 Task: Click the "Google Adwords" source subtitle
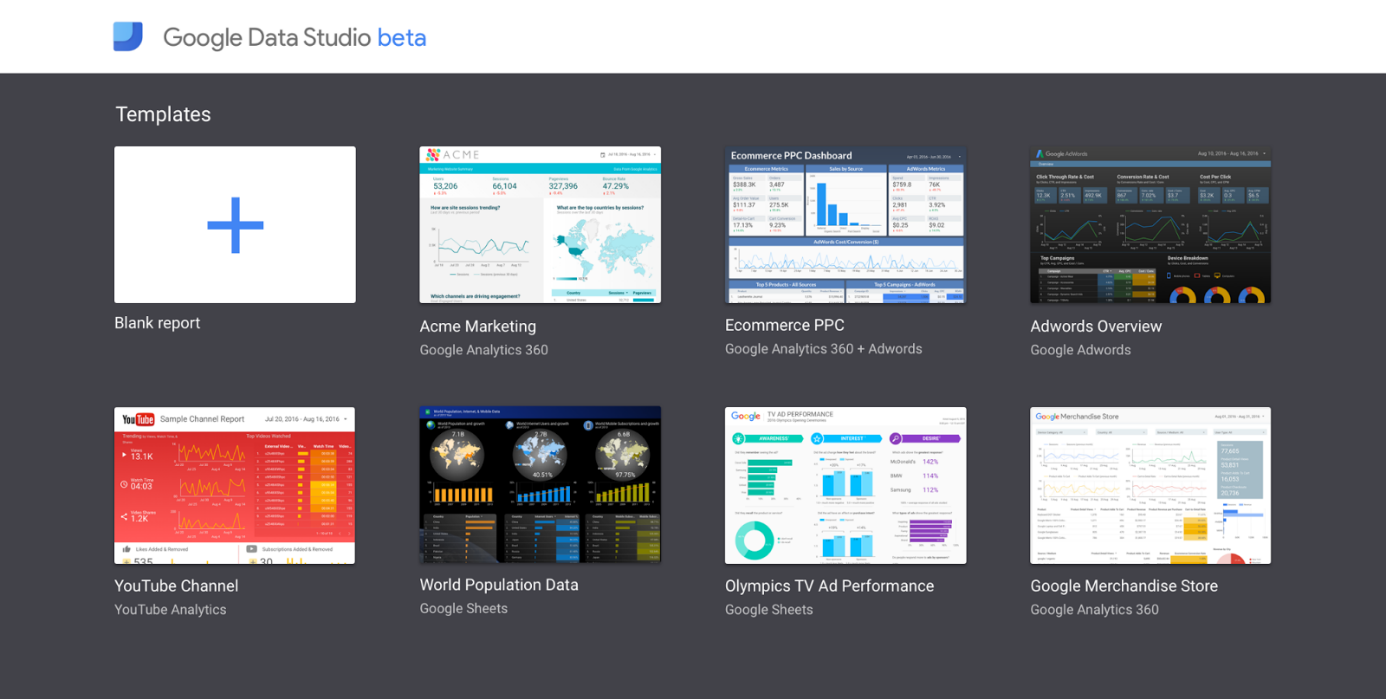click(x=1081, y=350)
